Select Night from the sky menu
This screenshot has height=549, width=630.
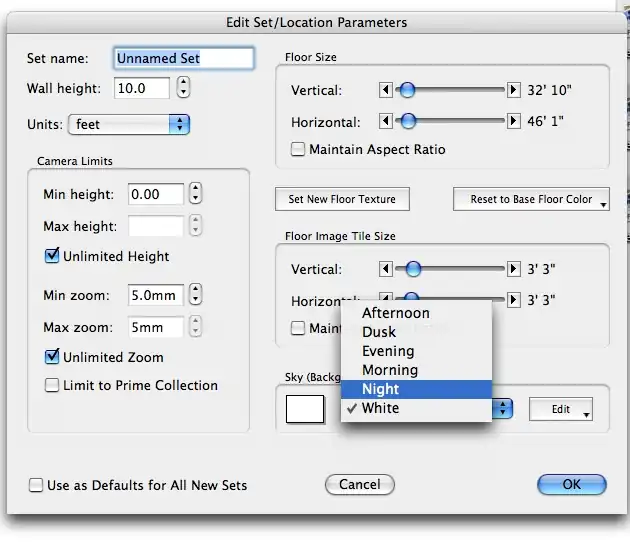tap(380, 389)
